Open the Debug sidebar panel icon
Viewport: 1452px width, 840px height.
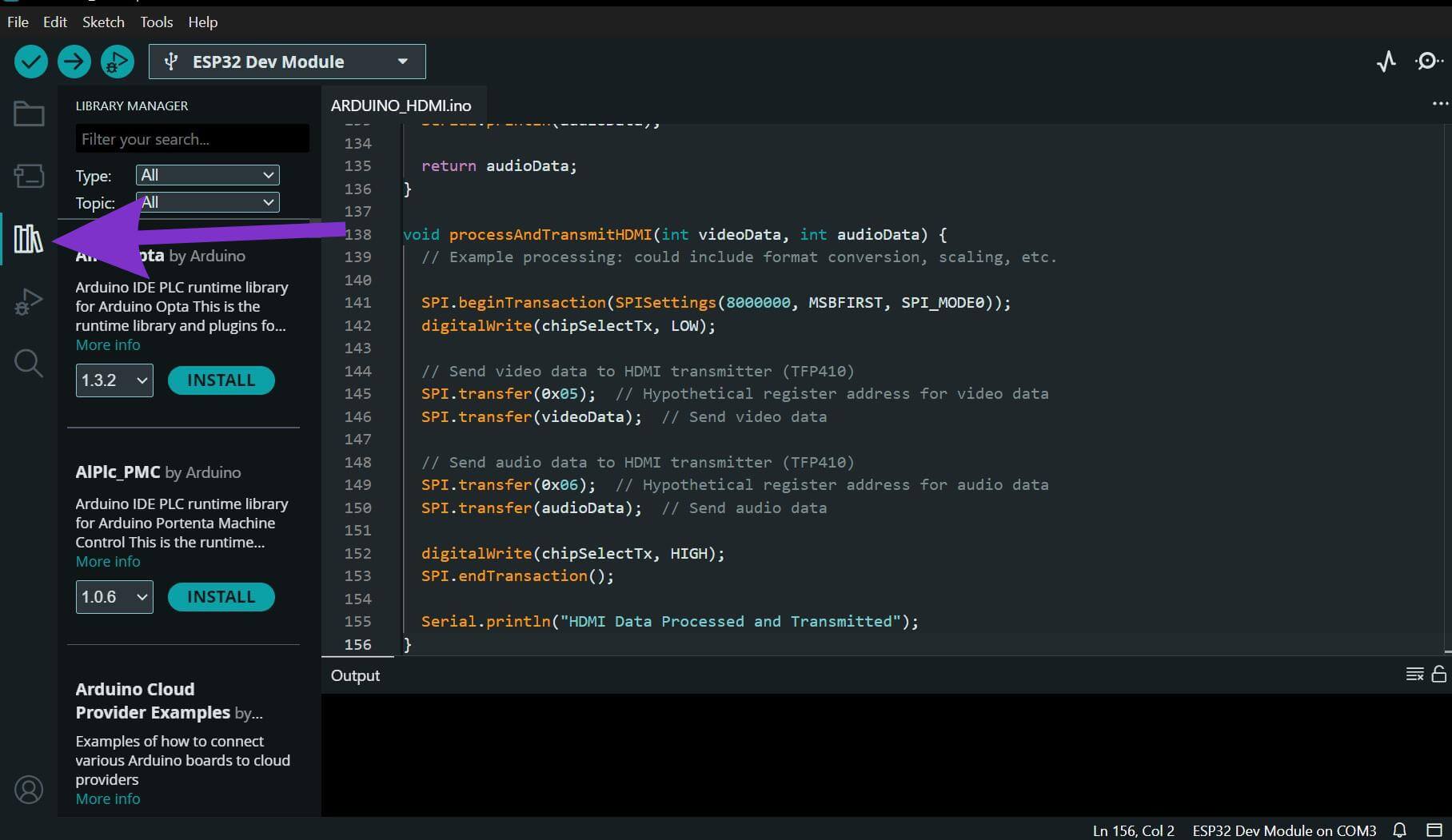29,301
